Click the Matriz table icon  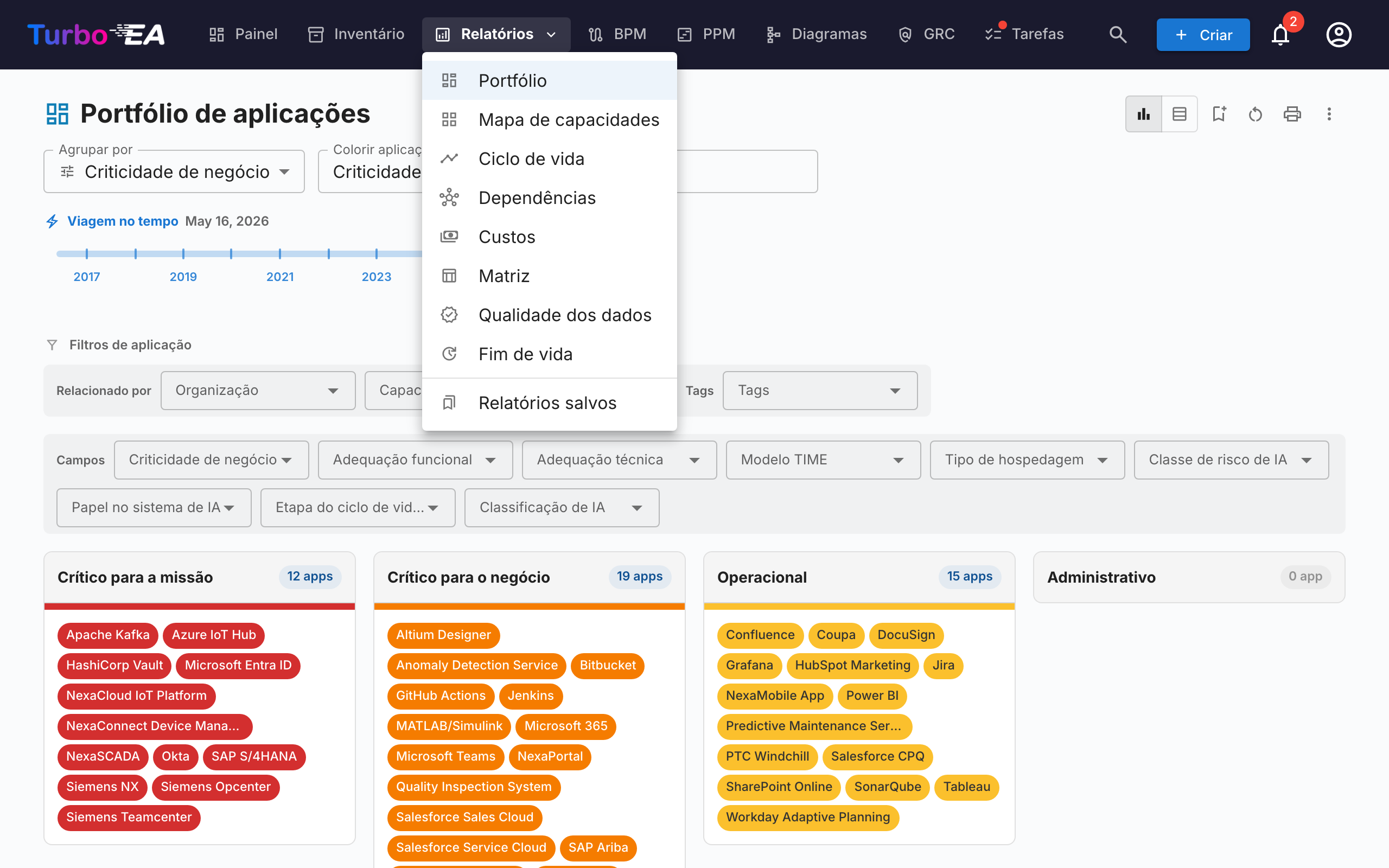(x=449, y=276)
